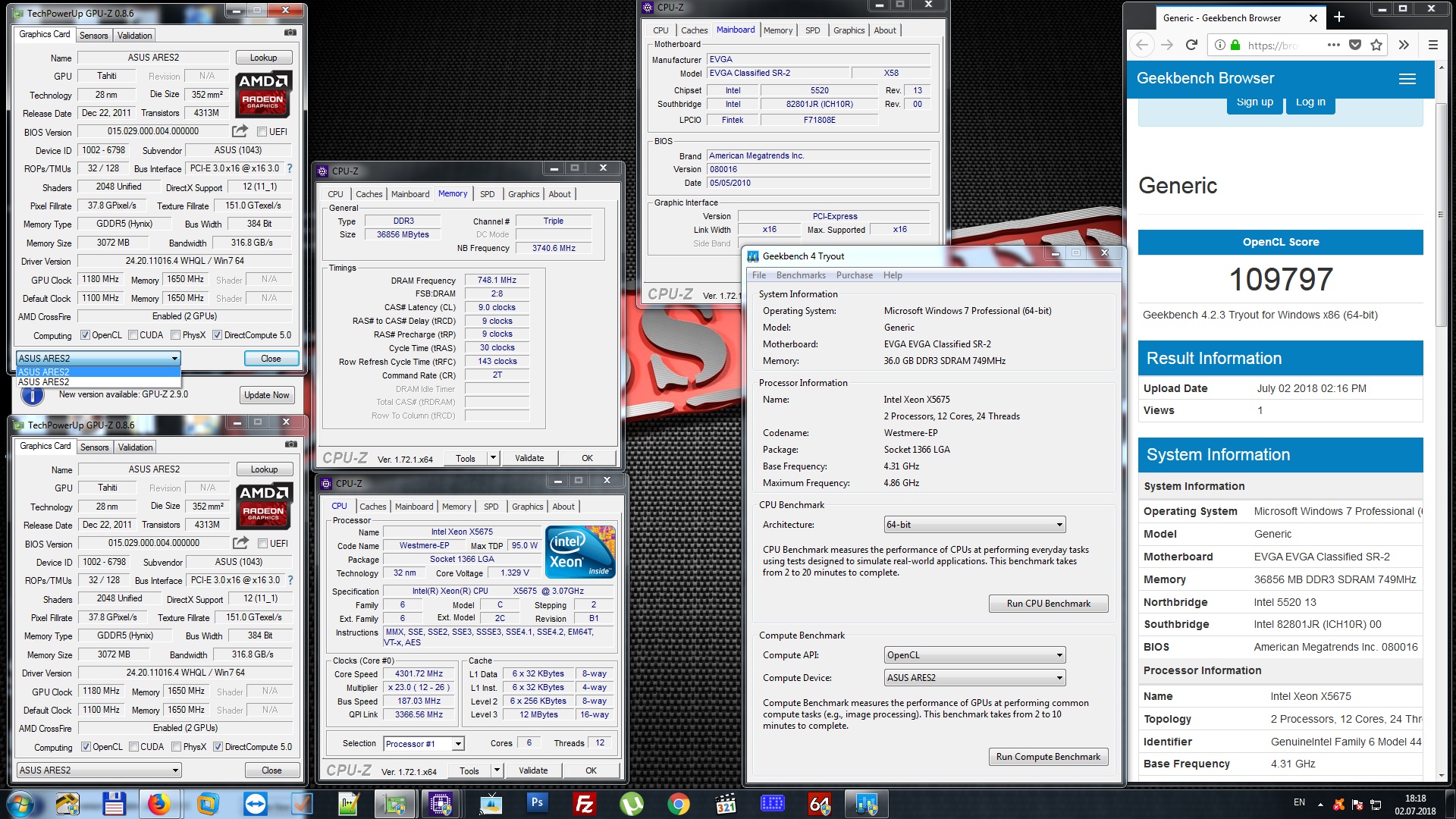1456x819 pixels.
Task: Bookmark this page with the star icon
Action: coord(1376,45)
